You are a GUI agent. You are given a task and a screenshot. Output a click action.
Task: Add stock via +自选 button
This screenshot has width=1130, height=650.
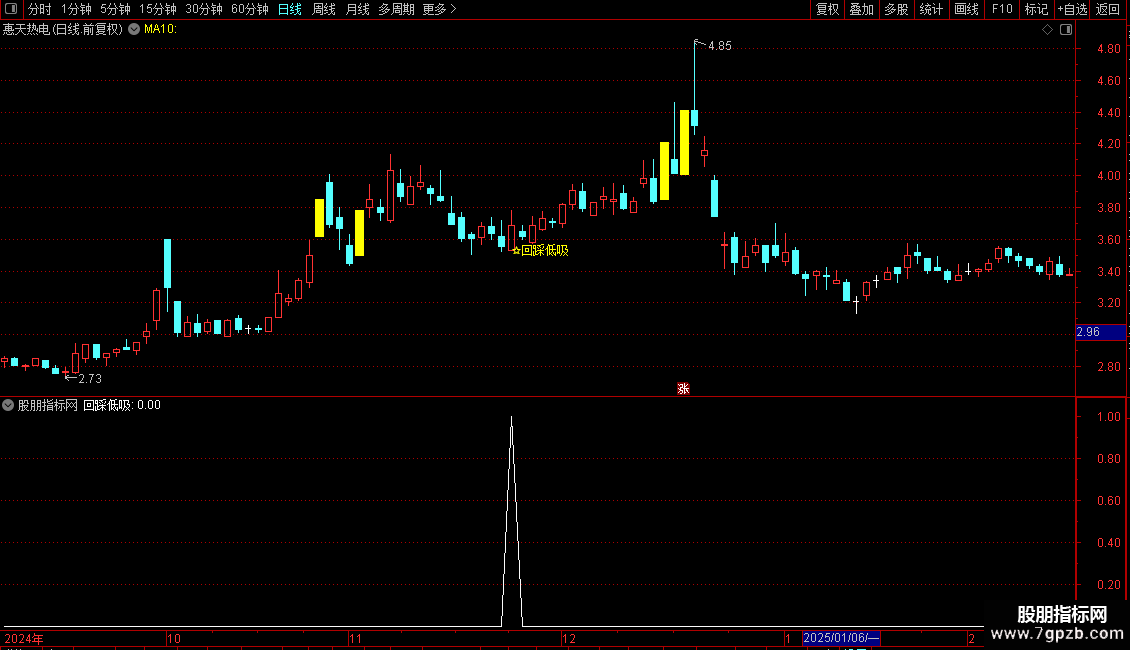tap(1072, 9)
